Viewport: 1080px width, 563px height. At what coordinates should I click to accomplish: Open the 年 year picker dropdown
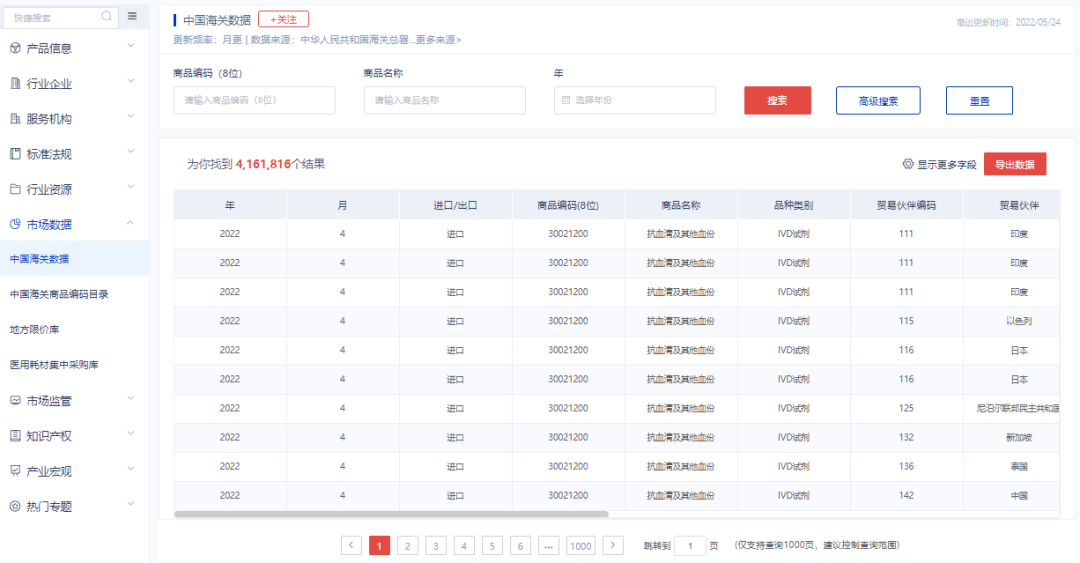click(x=635, y=100)
